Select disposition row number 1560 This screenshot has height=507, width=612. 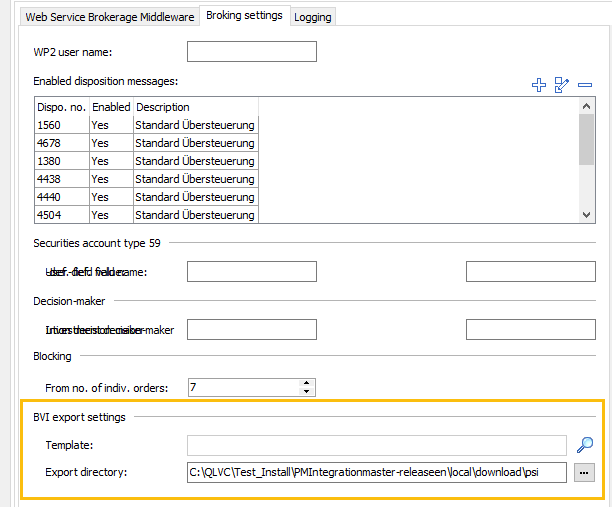click(x=60, y=125)
